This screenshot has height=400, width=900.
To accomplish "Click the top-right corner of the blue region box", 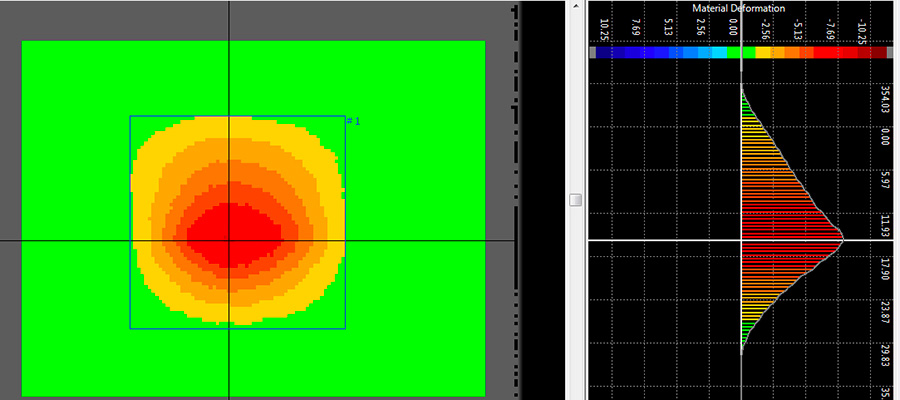I will 345,117.
